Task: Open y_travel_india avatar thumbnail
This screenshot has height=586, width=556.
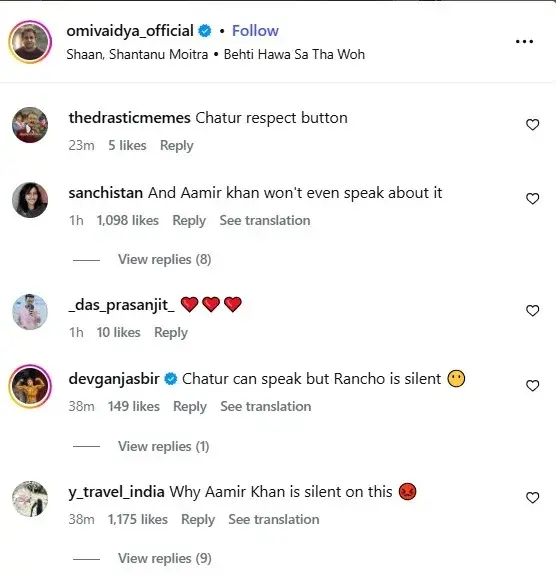Action: [30, 499]
